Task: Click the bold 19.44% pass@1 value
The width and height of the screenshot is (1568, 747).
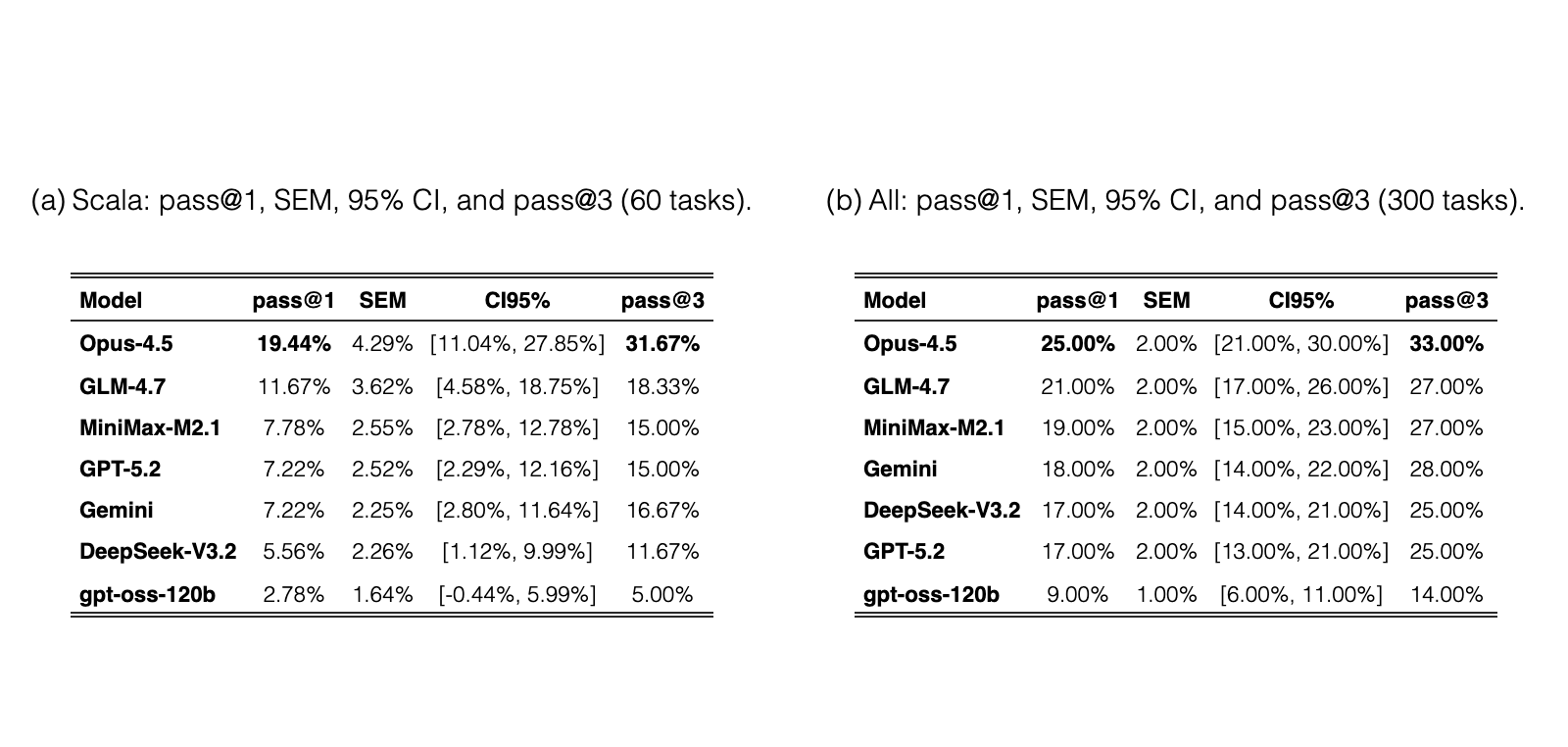Action: click(294, 344)
